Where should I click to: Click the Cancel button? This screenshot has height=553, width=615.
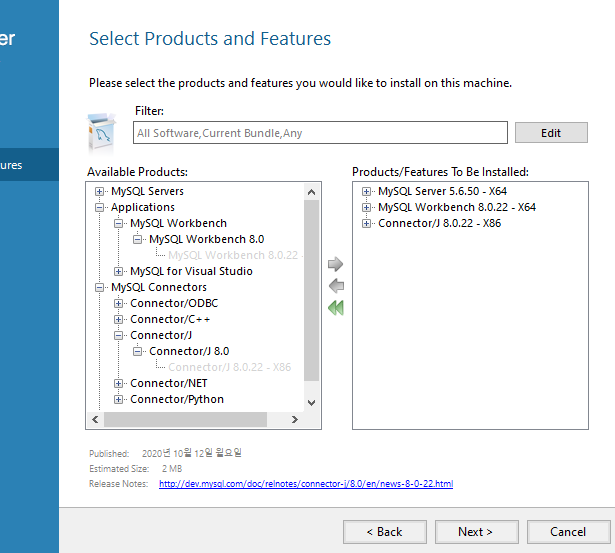[568, 532]
